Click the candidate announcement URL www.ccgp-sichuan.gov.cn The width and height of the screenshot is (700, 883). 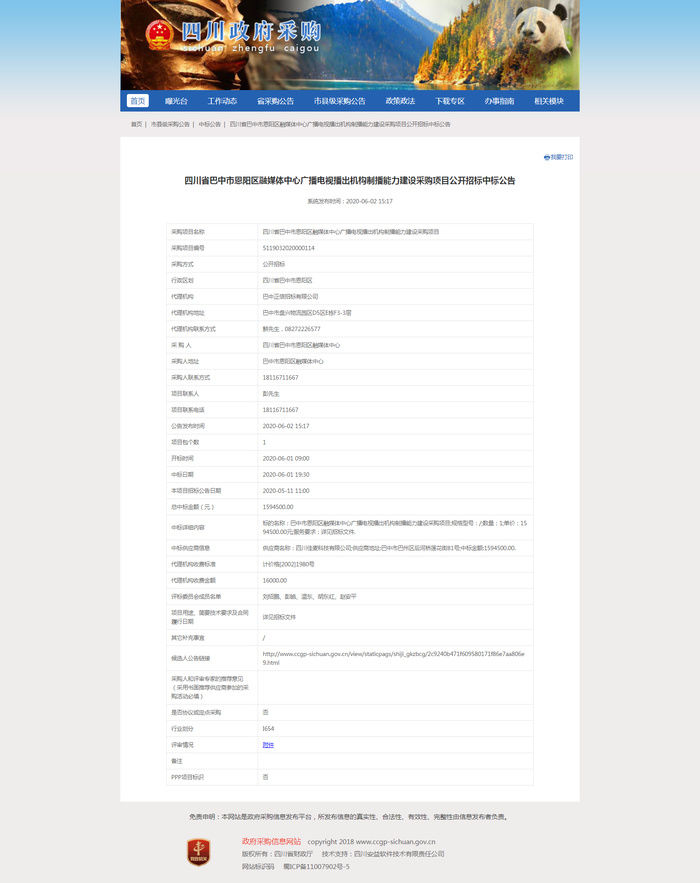point(393,658)
